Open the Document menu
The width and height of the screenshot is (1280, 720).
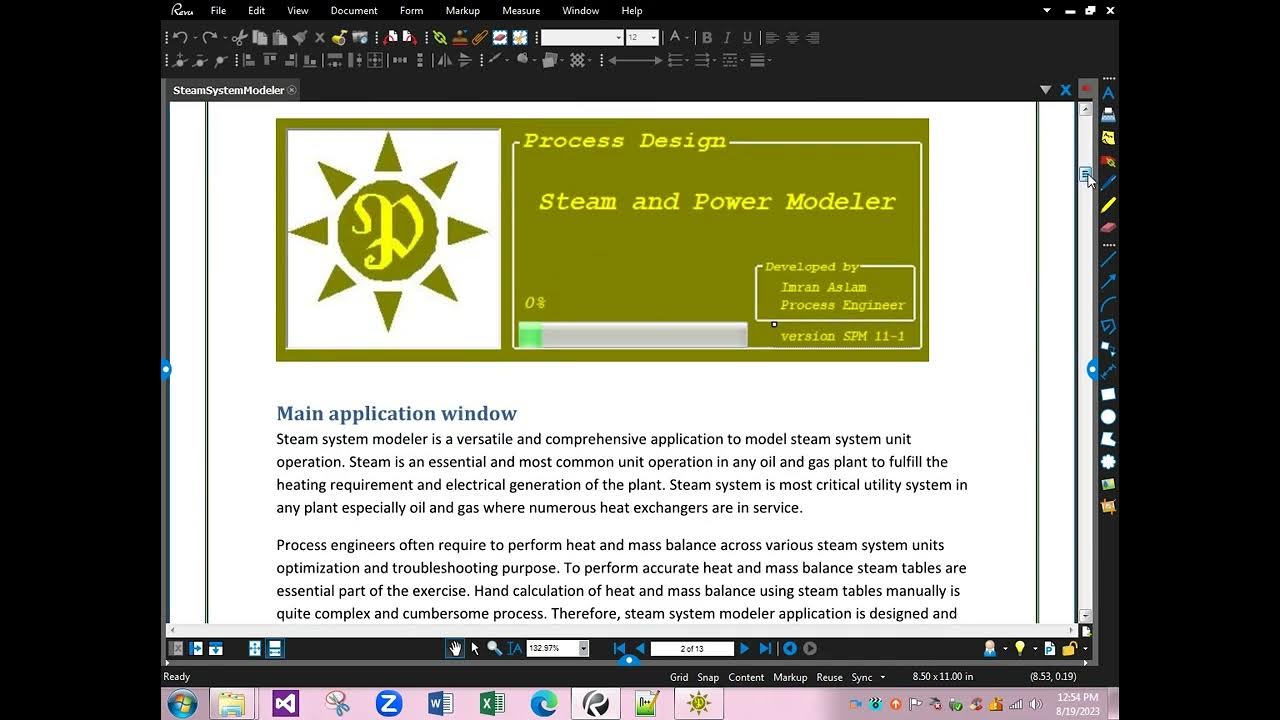click(x=354, y=10)
